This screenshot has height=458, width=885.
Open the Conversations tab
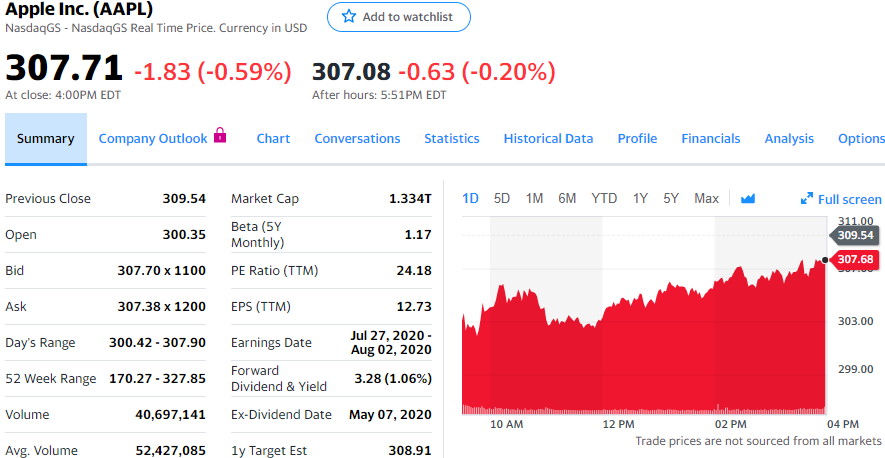click(357, 139)
